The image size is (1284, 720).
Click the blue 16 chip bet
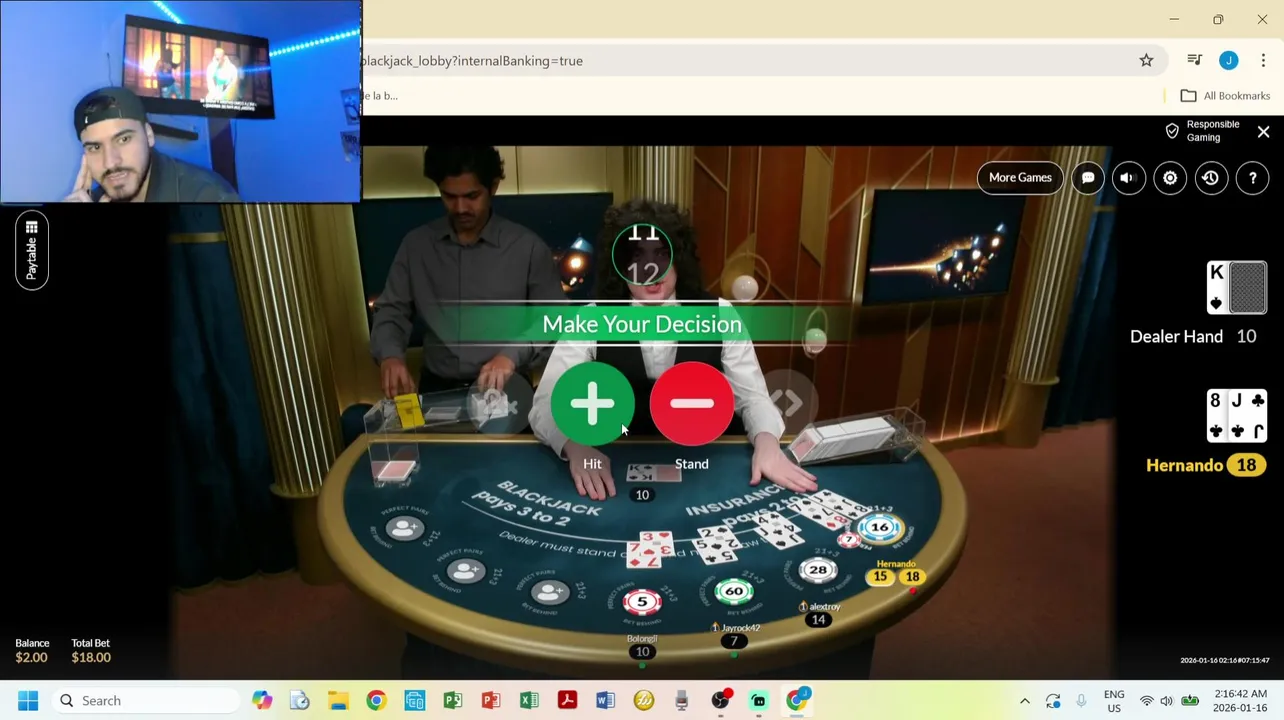[x=880, y=527]
